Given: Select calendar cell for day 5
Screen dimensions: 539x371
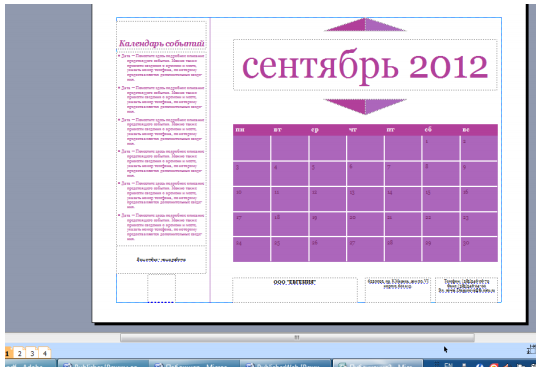Looking at the screenshot, I should 328,174.
